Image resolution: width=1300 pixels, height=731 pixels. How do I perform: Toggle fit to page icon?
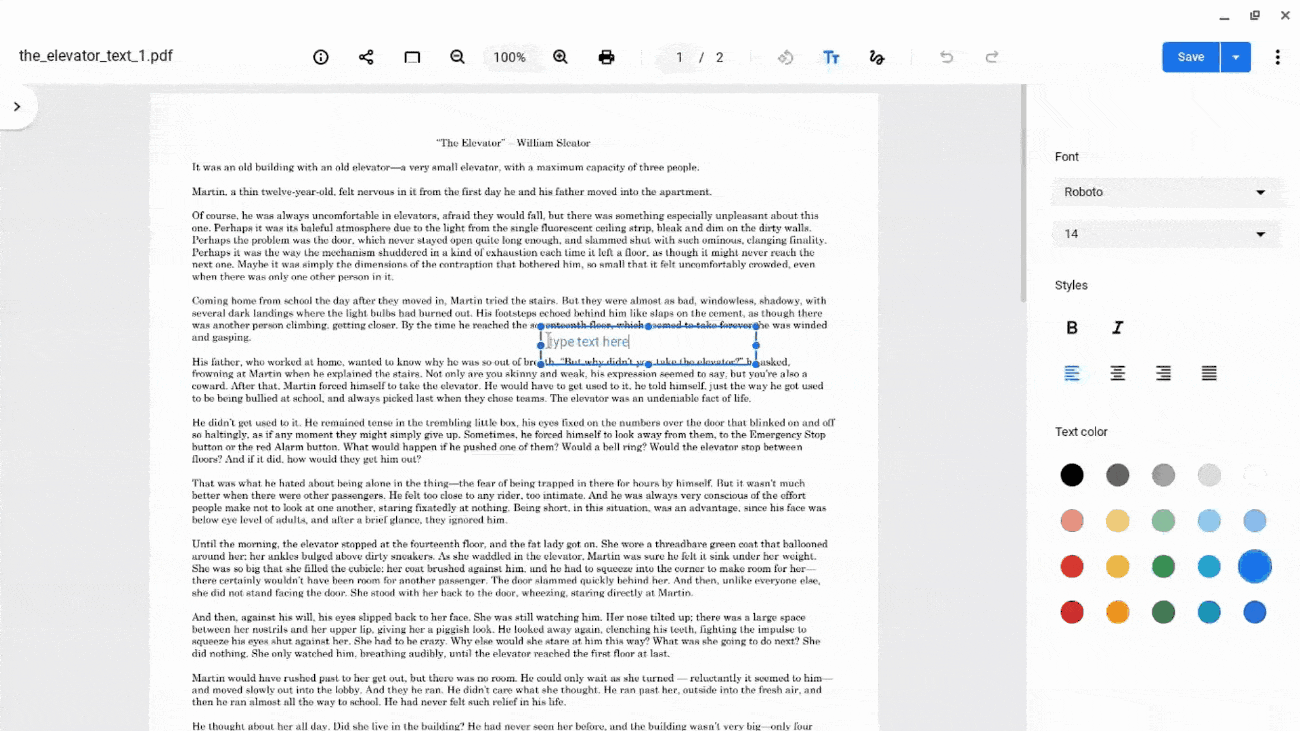click(412, 57)
